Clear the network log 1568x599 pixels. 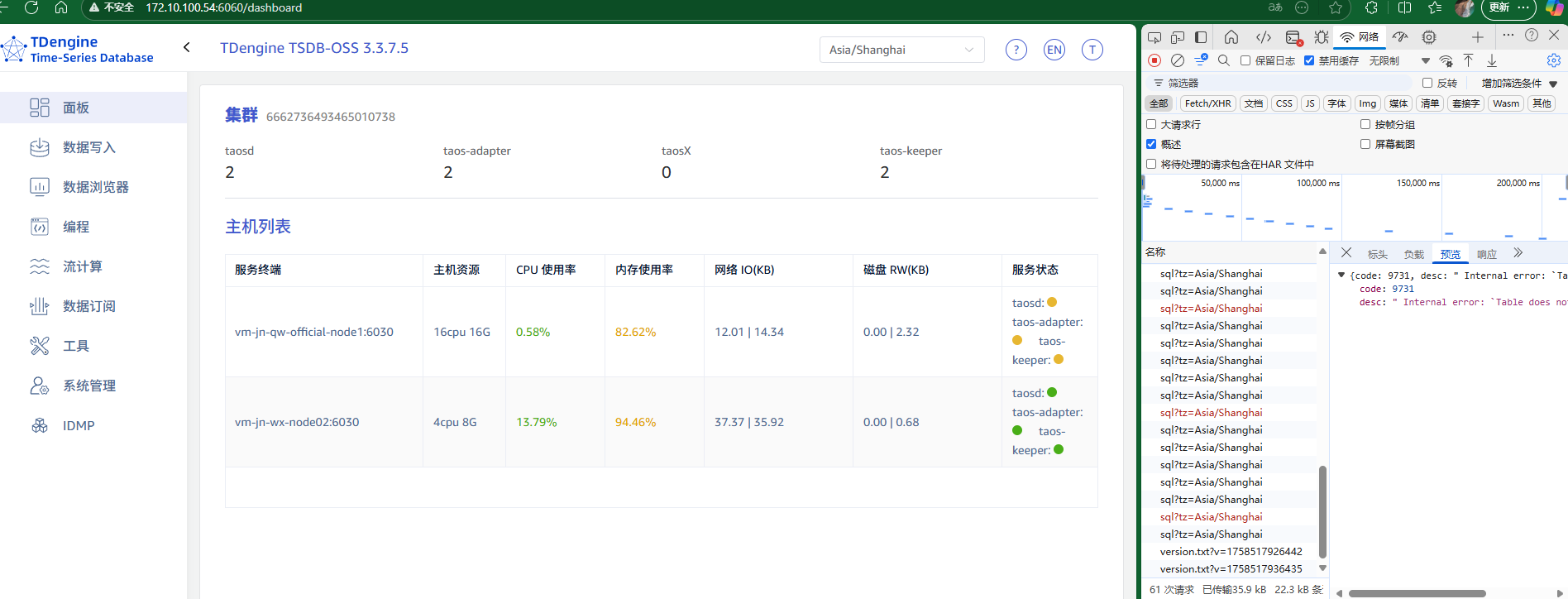tap(1178, 60)
